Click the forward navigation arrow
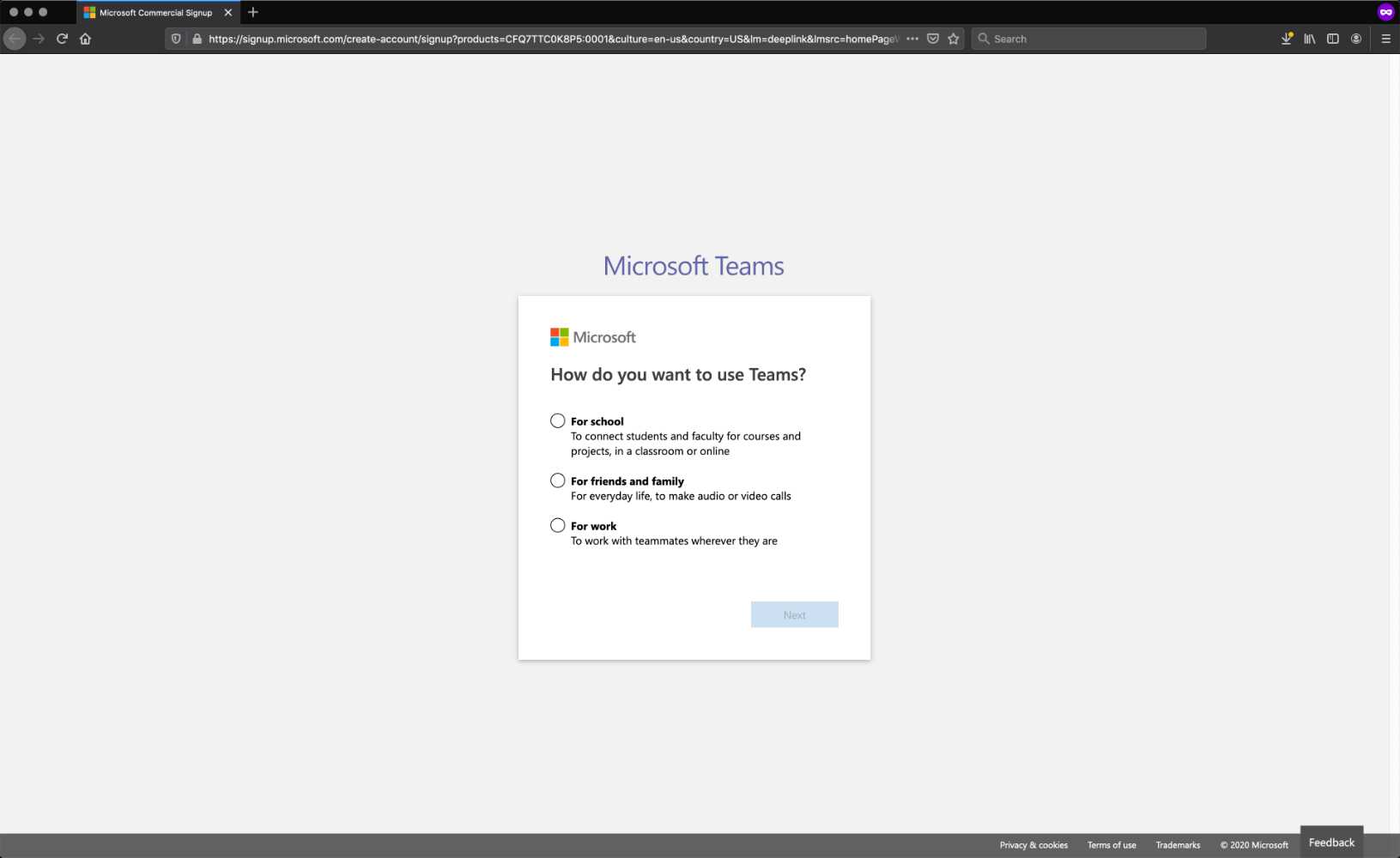This screenshot has height=858, width=1400. tap(39, 39)
